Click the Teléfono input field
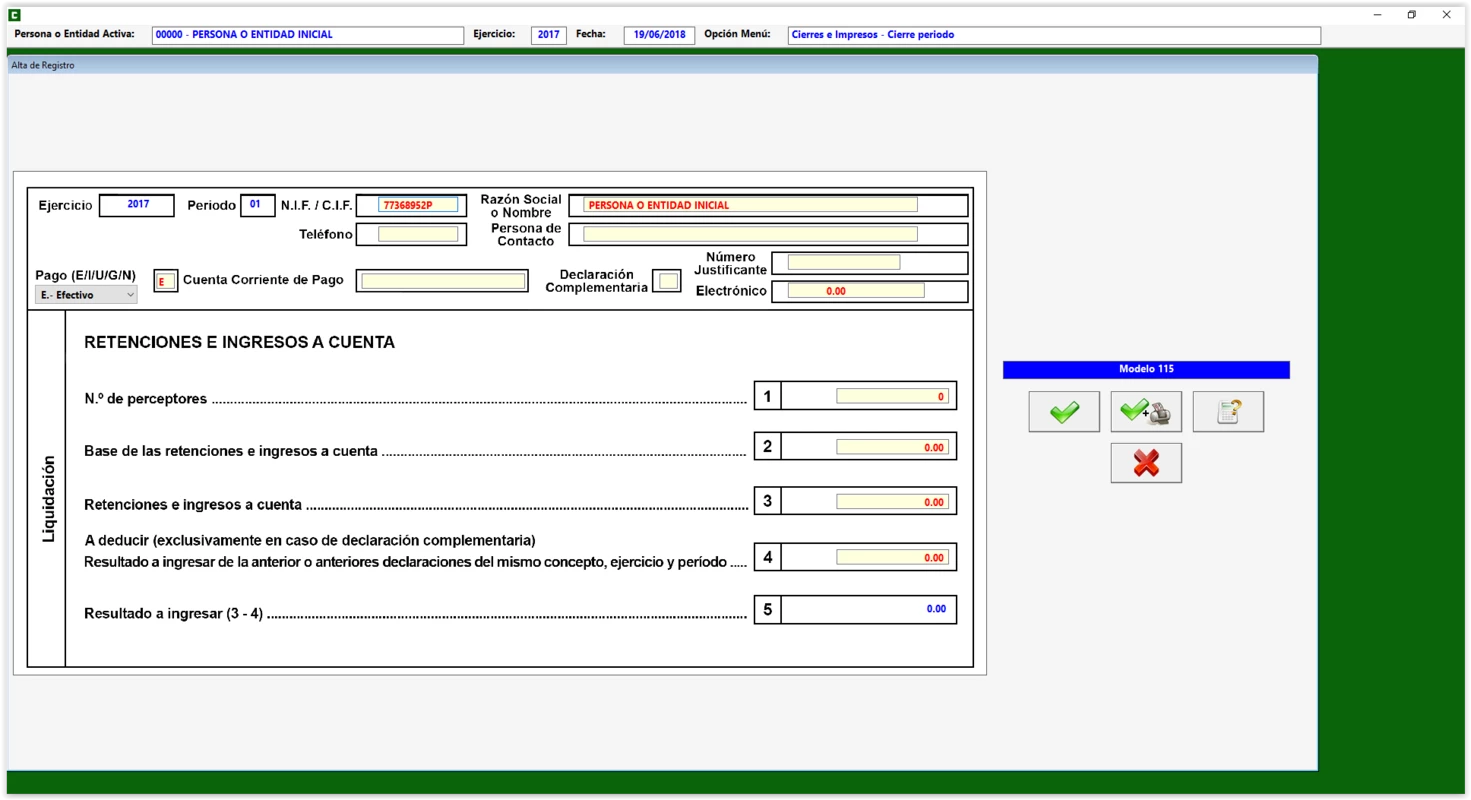Image resolution: width=1471 pixels, height=800 pixels. coord(418,234)
